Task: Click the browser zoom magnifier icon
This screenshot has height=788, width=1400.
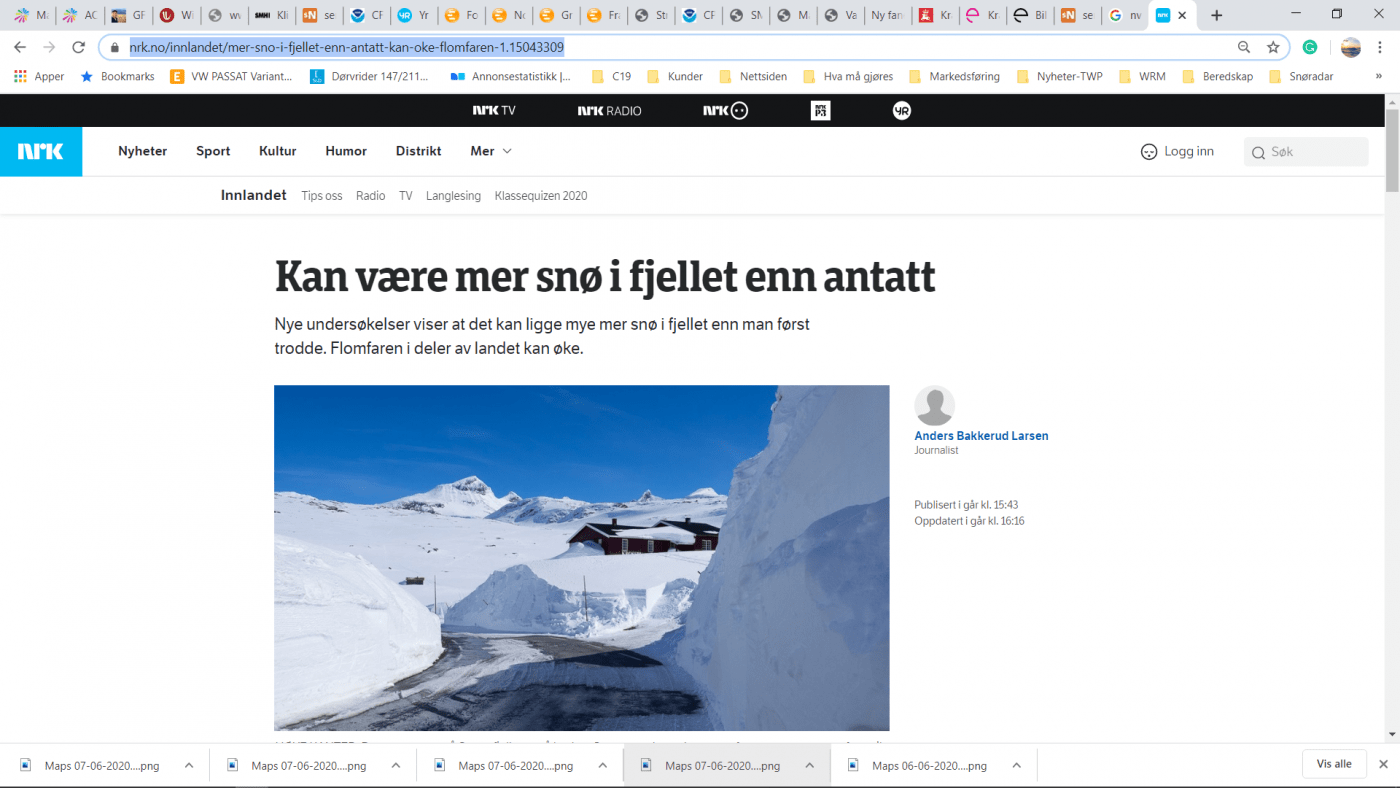Action: (1244, 47)
